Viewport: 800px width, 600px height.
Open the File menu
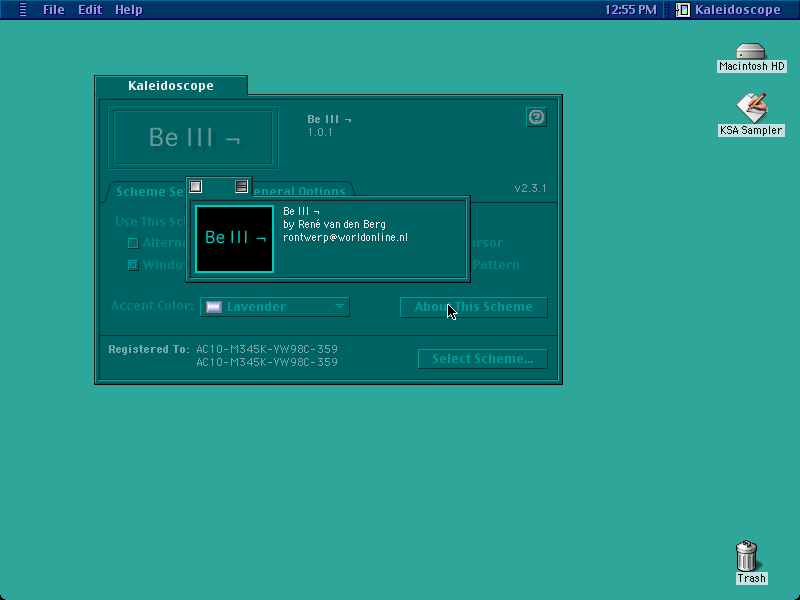(x=54, y=10)
